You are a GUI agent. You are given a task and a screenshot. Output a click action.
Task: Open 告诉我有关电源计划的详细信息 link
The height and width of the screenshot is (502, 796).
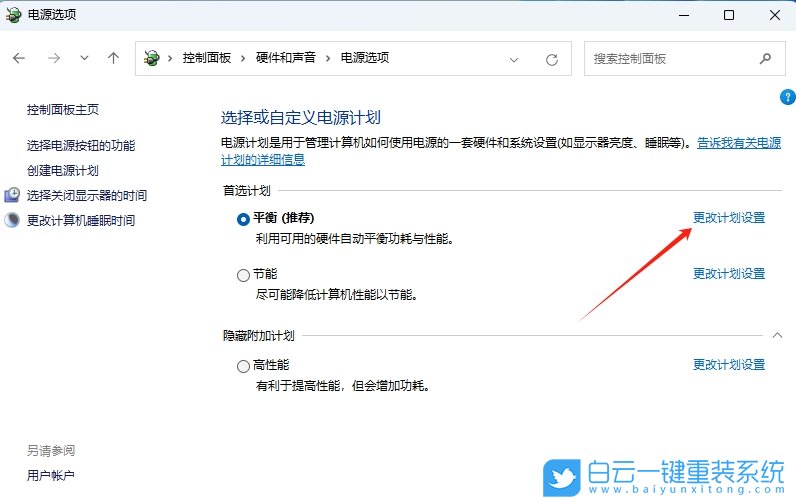click(x=739, y=143)
